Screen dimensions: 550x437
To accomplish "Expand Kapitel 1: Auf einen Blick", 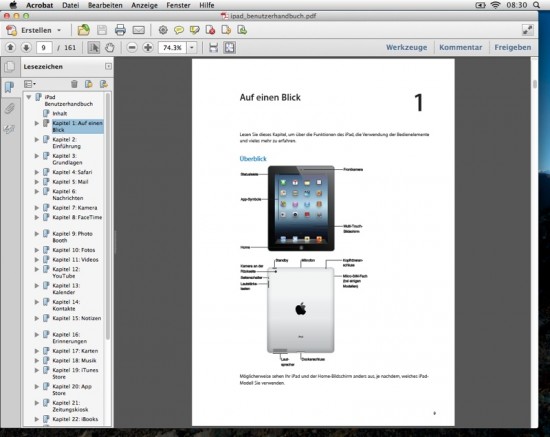I will 36,123.
